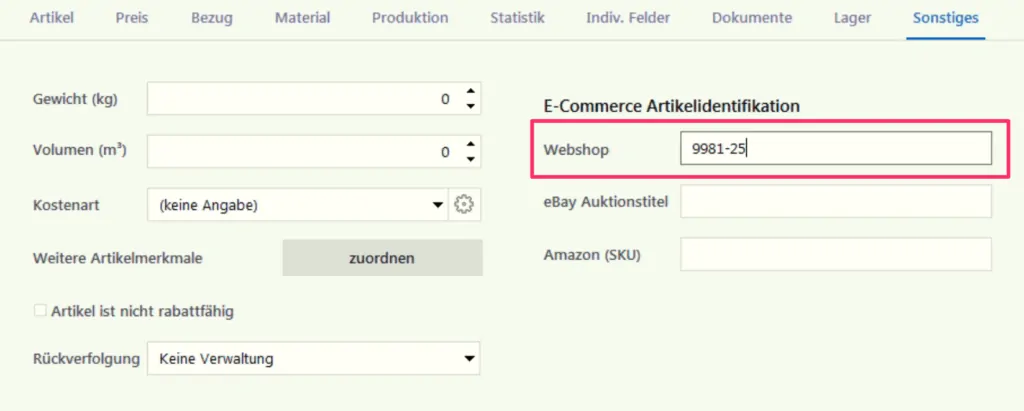View the Lager tab
This screenshot has height=411, width=1024.
tap(852, 18)
